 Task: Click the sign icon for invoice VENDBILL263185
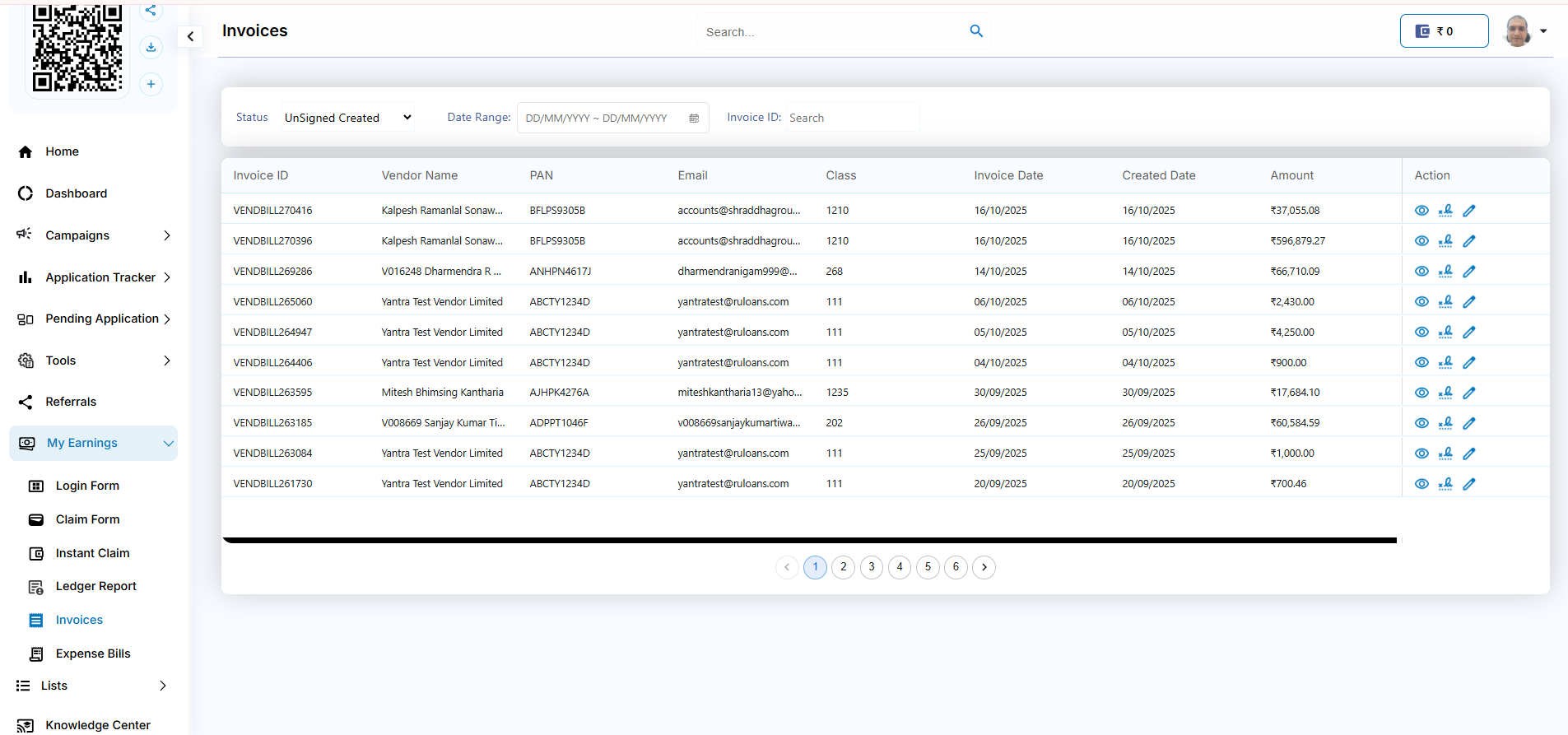click(1445, 423)
